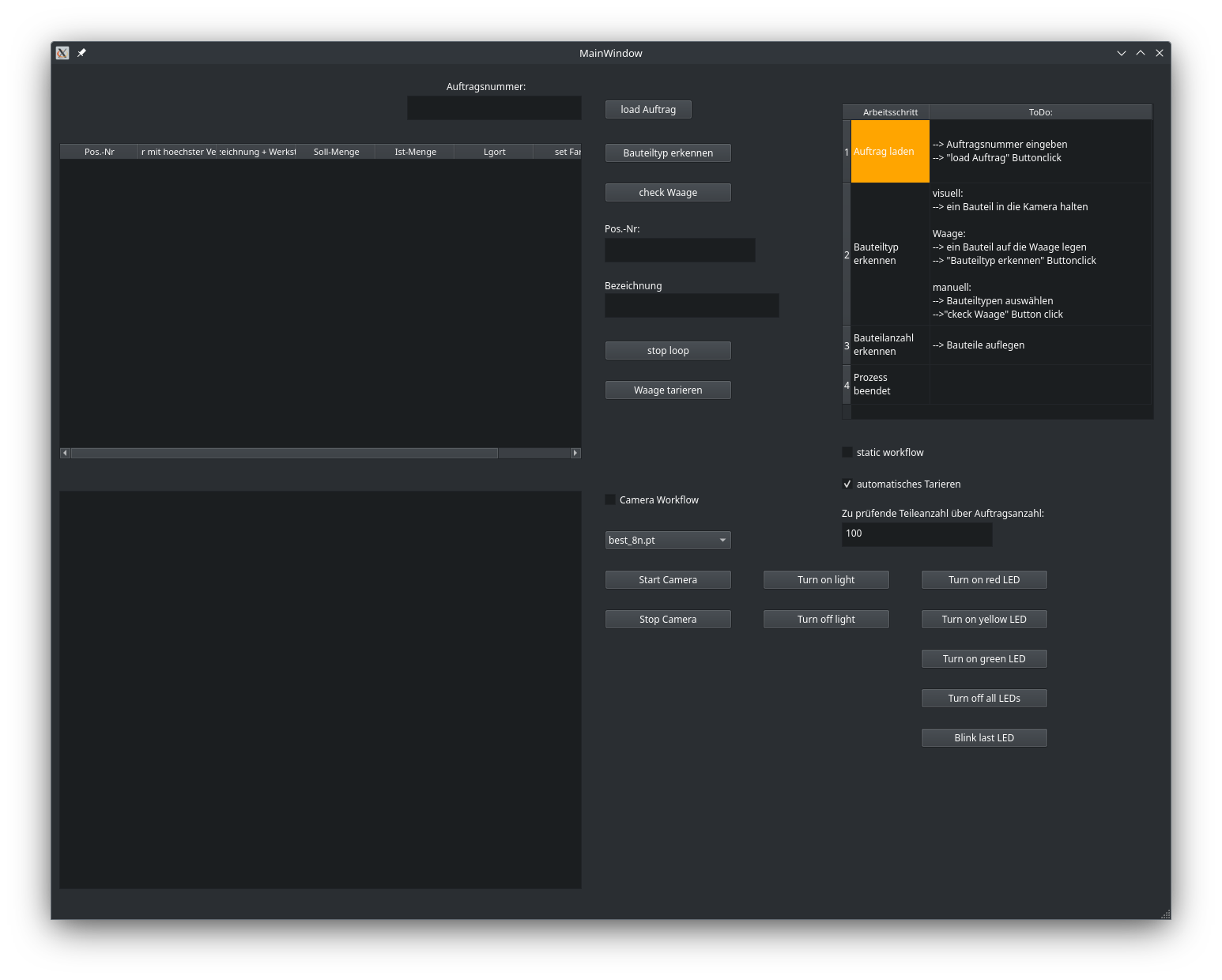1222x980 pixels.
Task: Click the table's right scroll arrow
Action: (x=575, y=453)
